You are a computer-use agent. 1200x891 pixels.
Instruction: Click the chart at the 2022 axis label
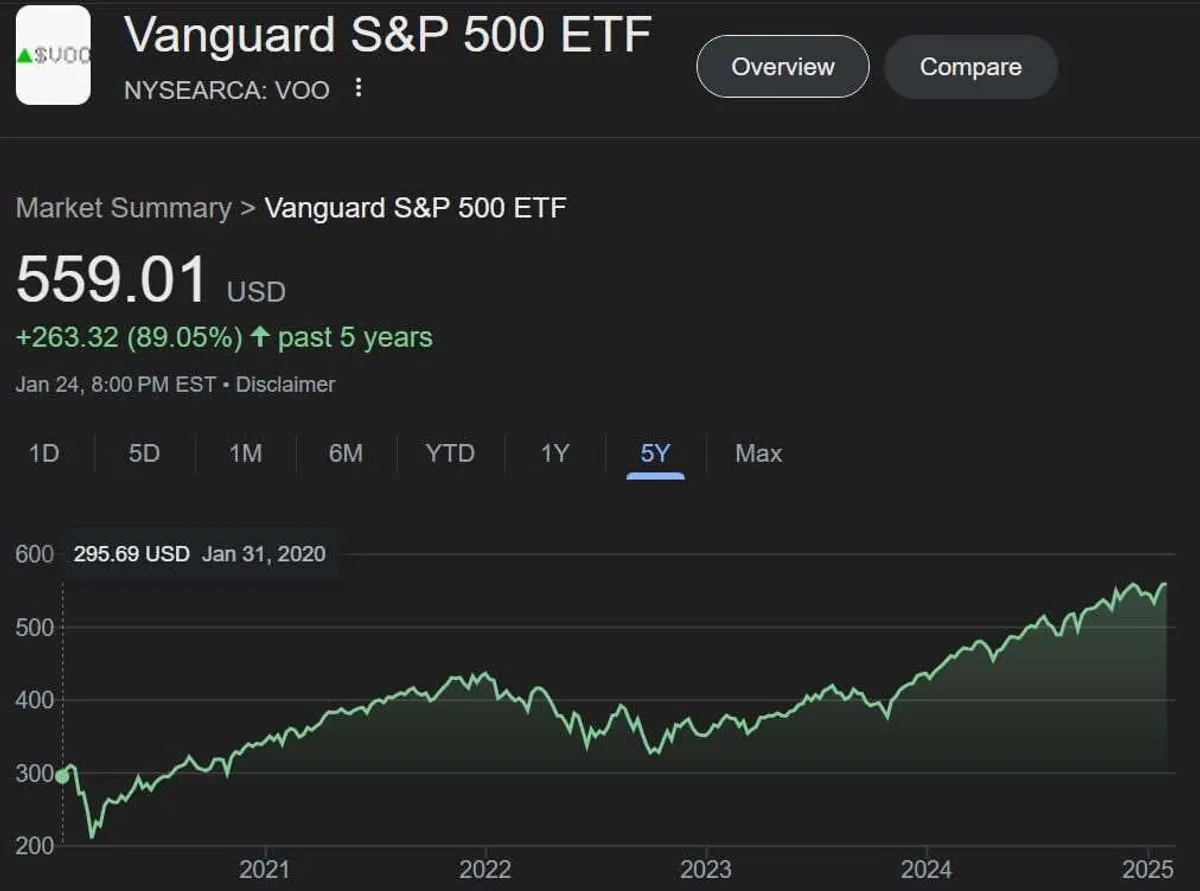pyautogui.click(x=486, y=868)
